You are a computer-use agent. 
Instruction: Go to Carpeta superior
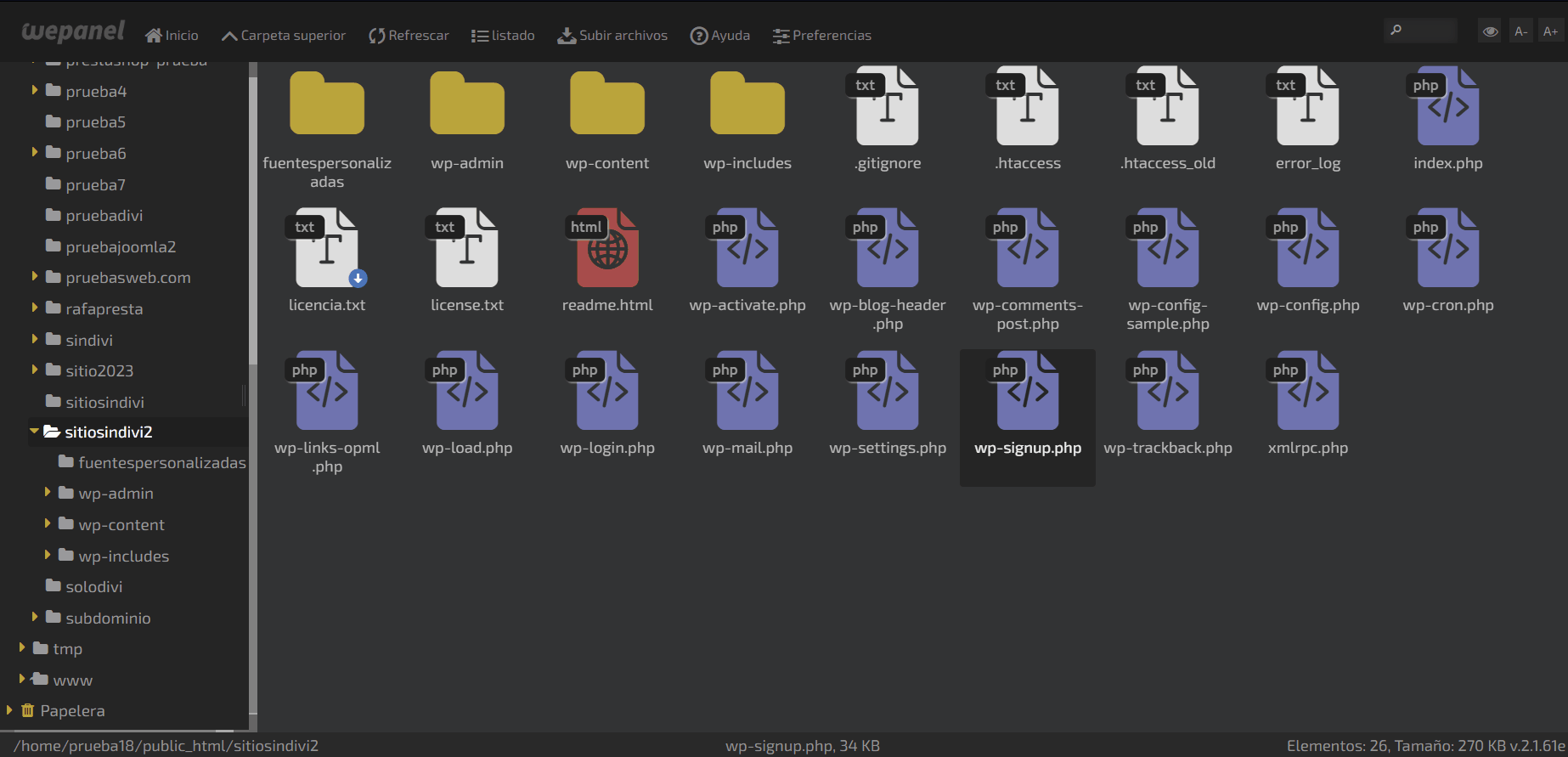283,36
